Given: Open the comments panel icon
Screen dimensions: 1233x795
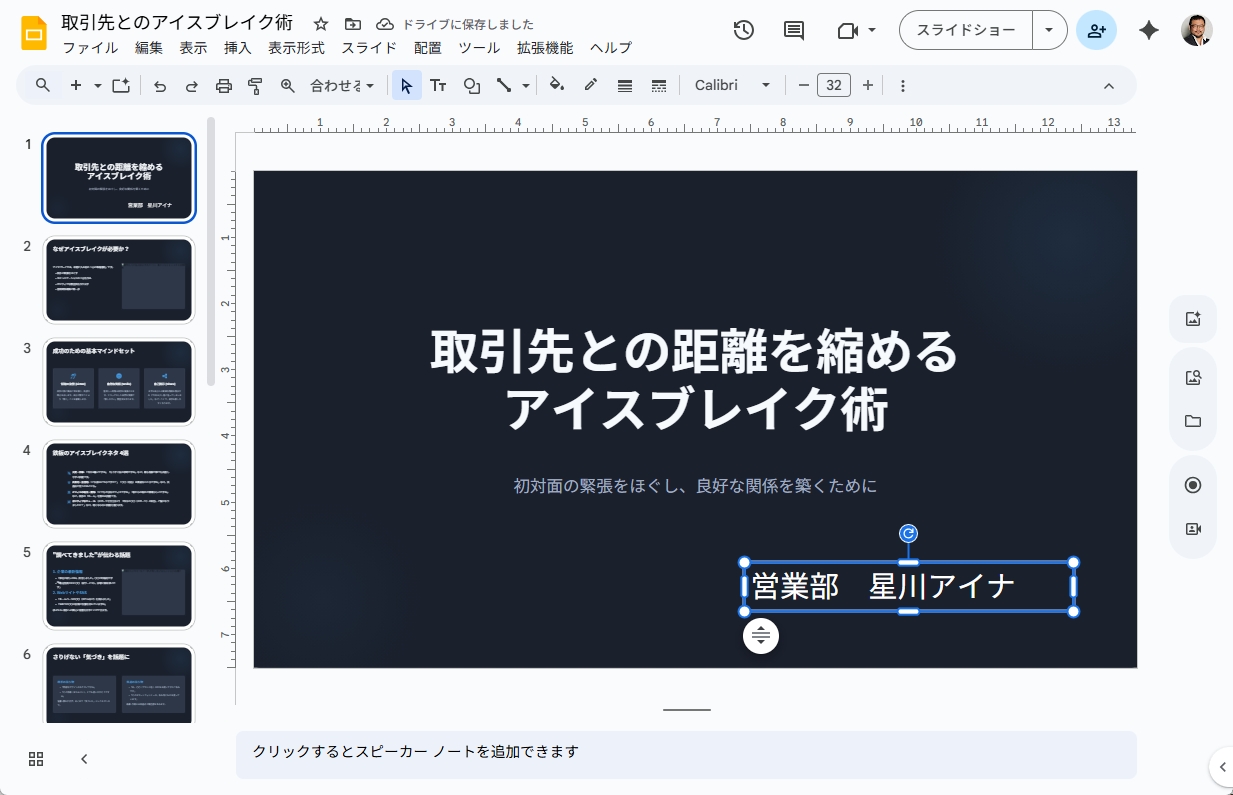Looking at the screenshot, I should (793, 30).
